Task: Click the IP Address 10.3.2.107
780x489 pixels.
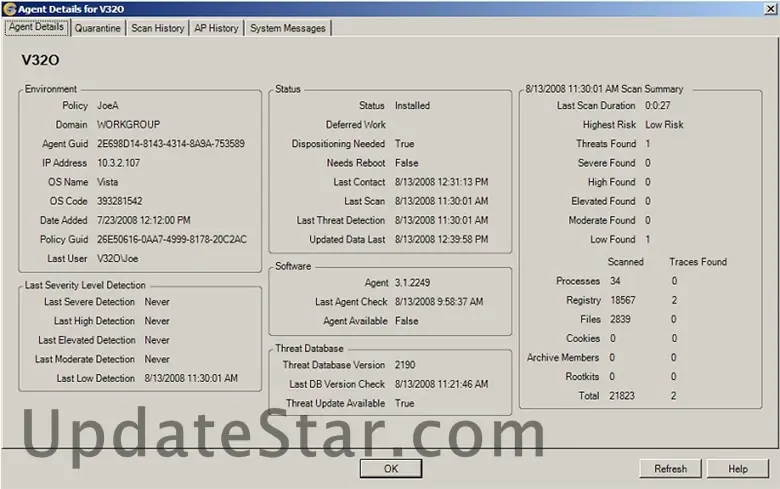Action: (x=118, y=163)
